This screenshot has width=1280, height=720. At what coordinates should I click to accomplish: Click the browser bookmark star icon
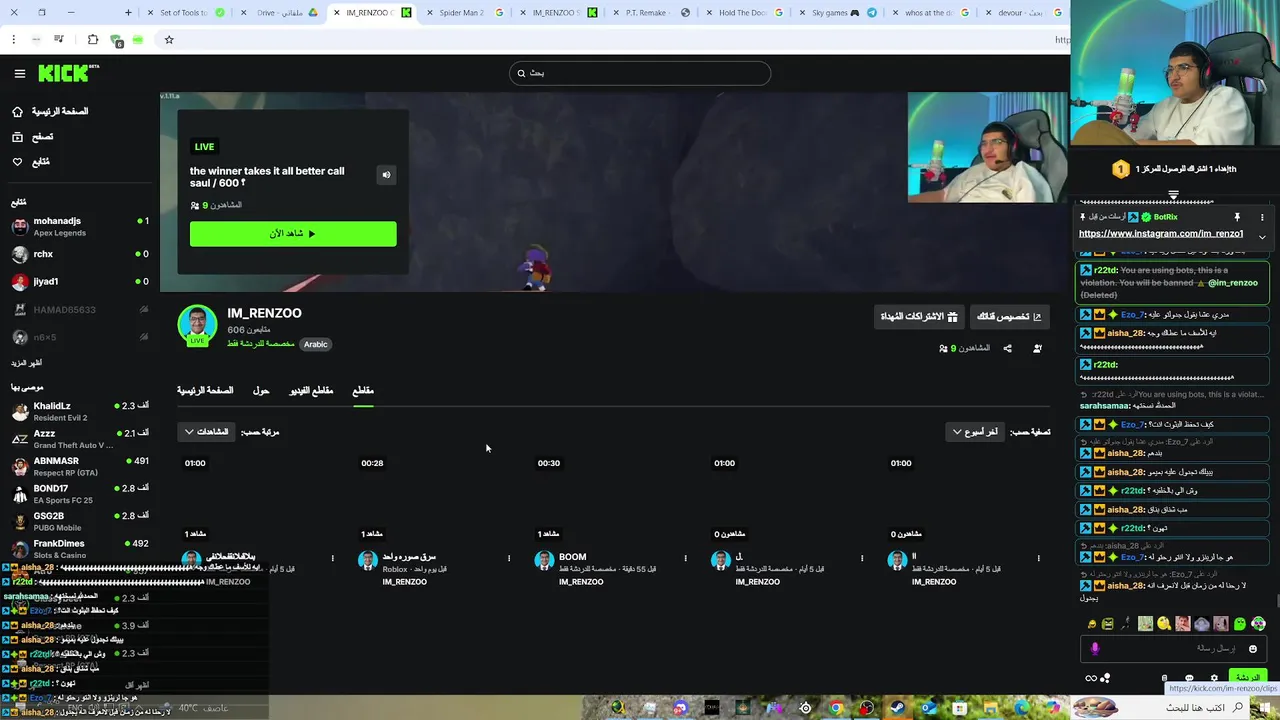coord(169,40)
